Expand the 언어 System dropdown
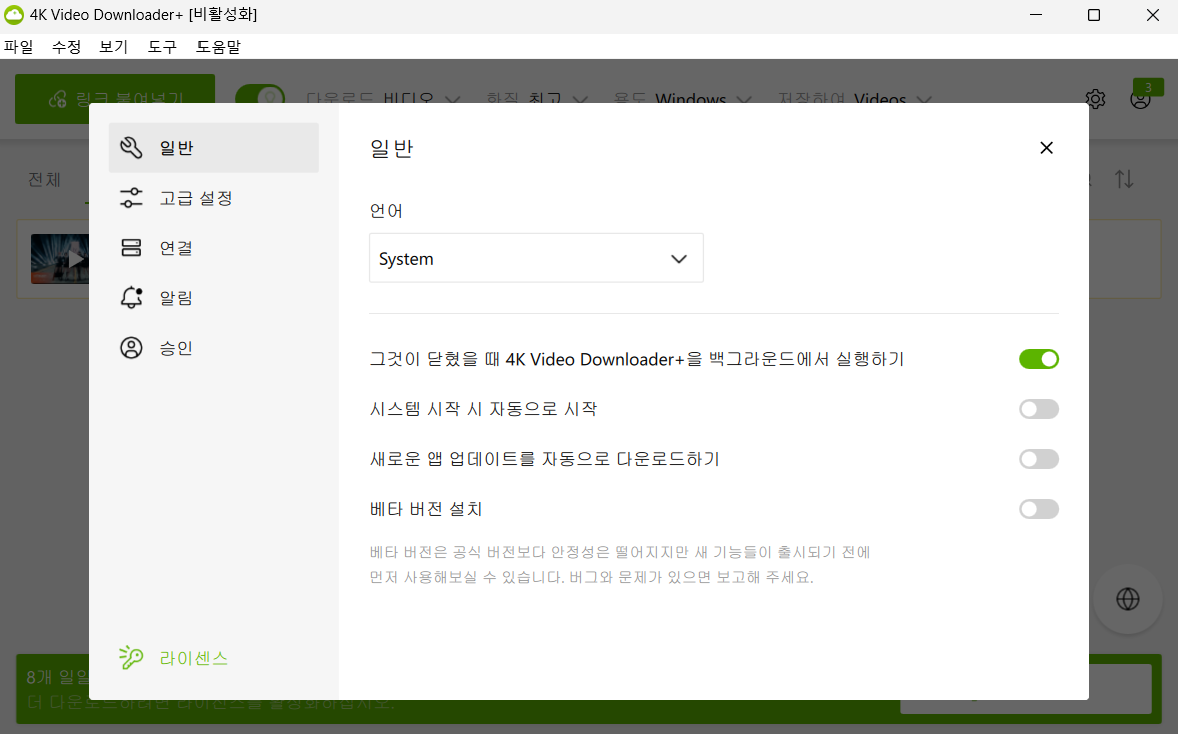The width and height of the screenshot is (1178, 734). 536,258
